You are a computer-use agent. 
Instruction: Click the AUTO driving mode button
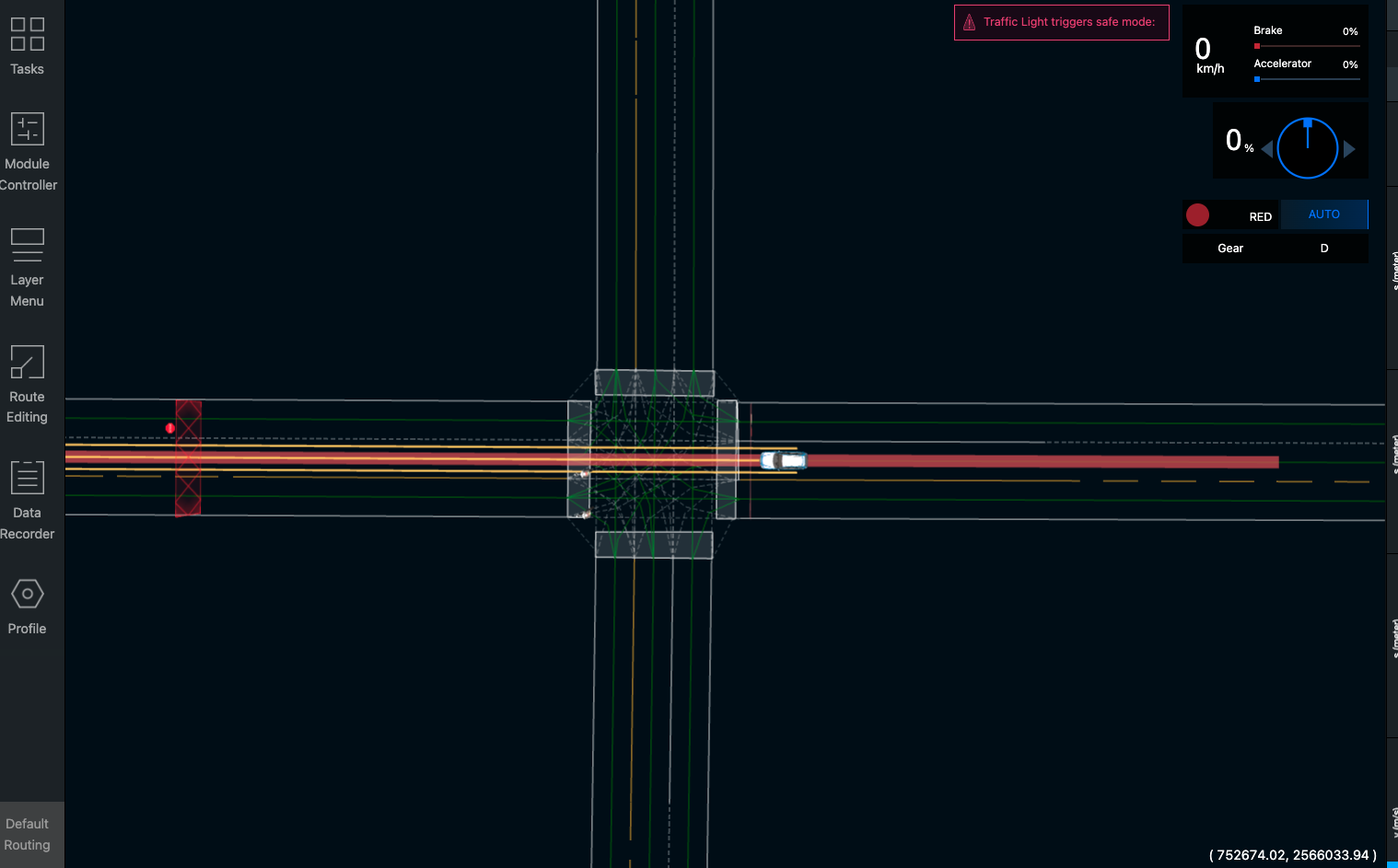point(1324,214)
